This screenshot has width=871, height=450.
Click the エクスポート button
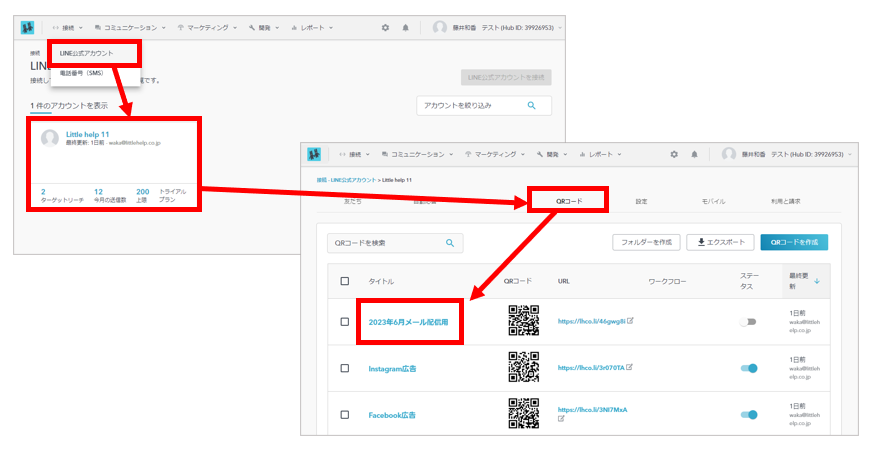(x=719, y=243)
